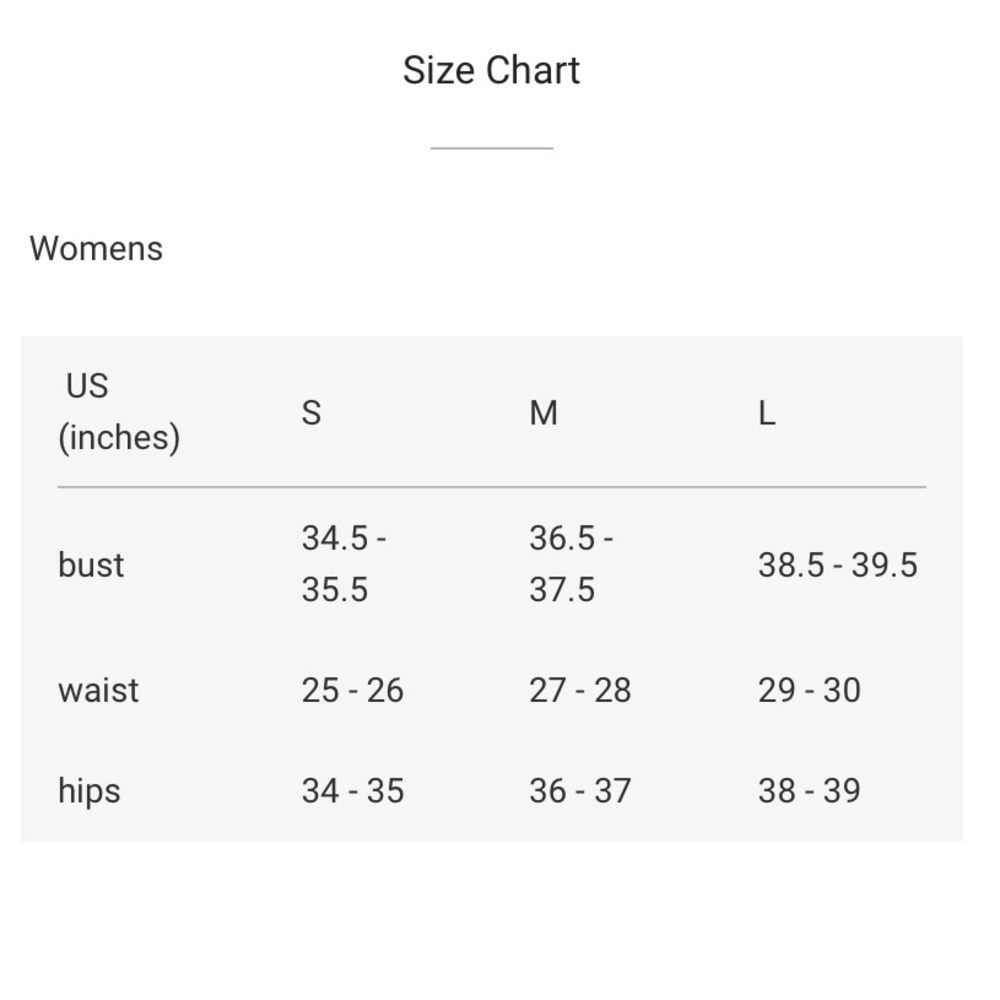Click the waist row label

tap(98, 690)
